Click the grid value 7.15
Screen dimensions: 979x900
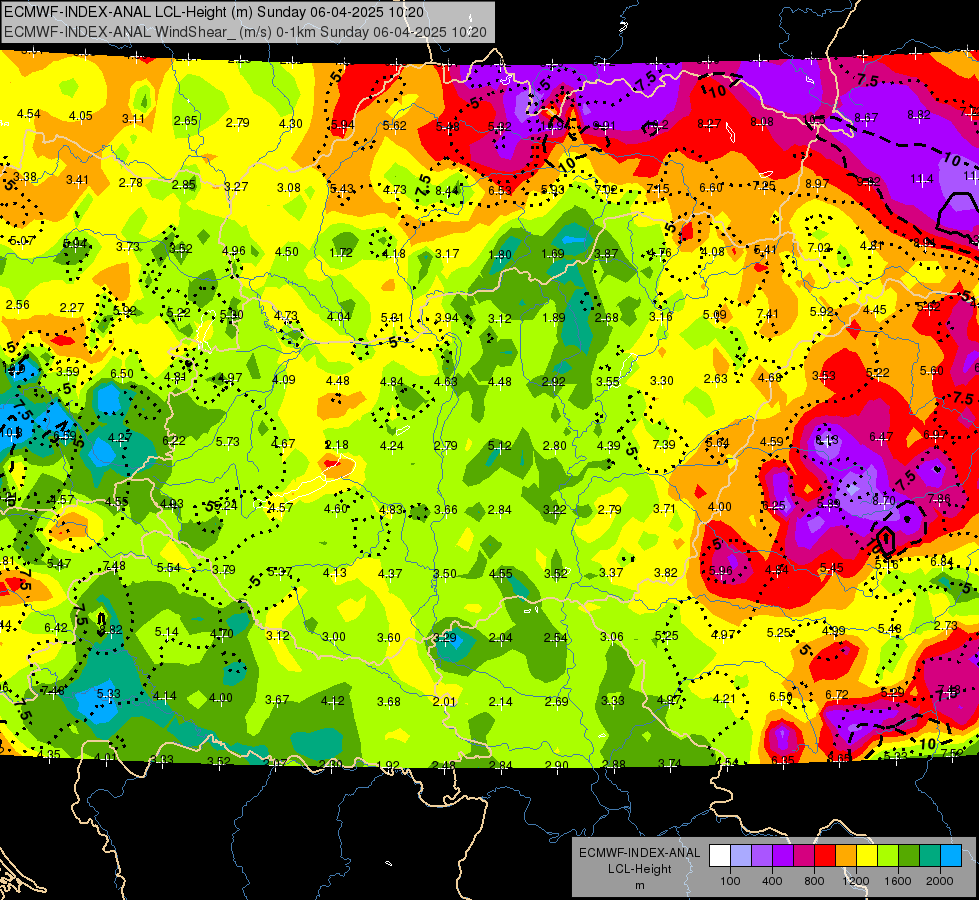(657, 188)
